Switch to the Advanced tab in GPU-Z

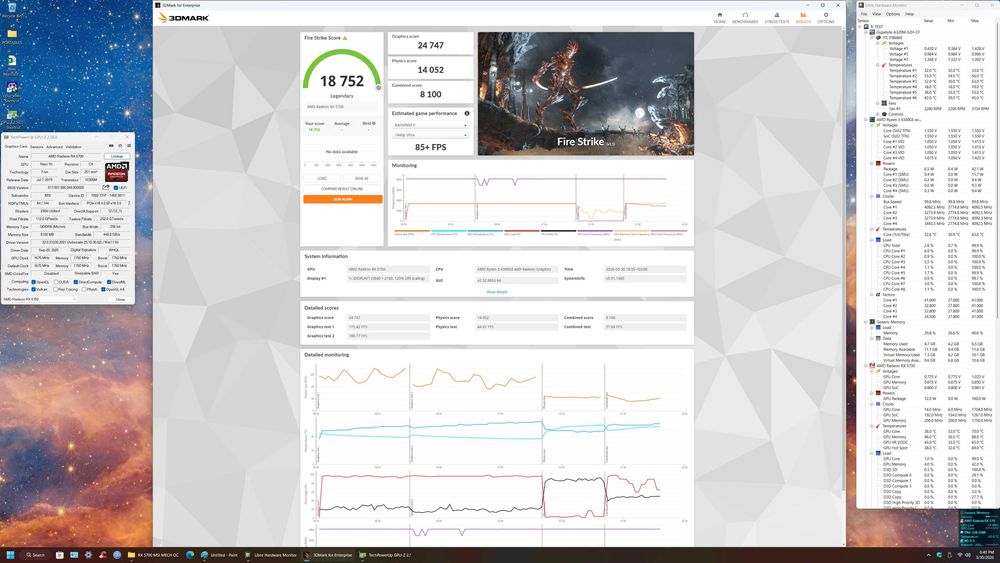54,147
